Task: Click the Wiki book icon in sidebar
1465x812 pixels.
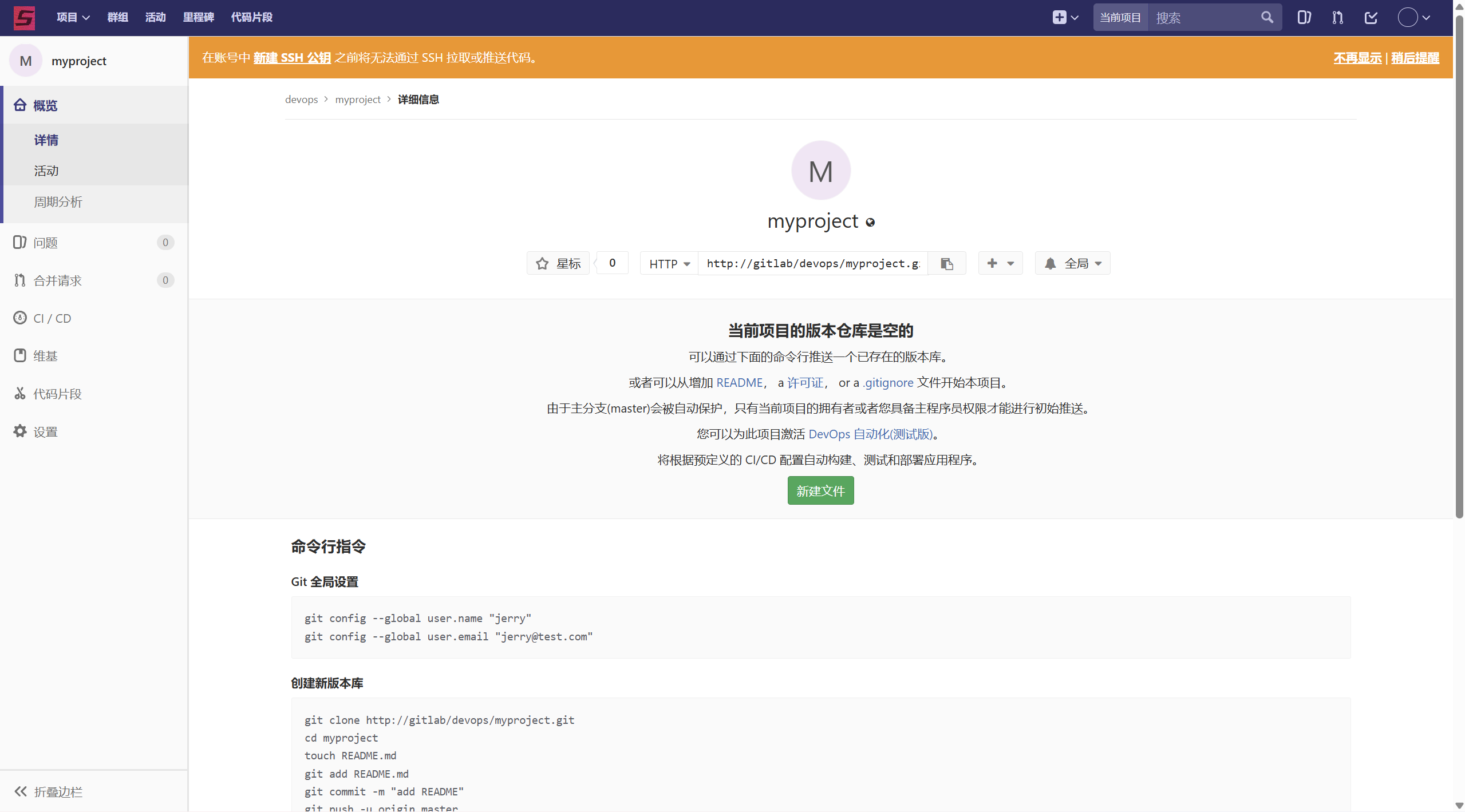Action: 20,355
